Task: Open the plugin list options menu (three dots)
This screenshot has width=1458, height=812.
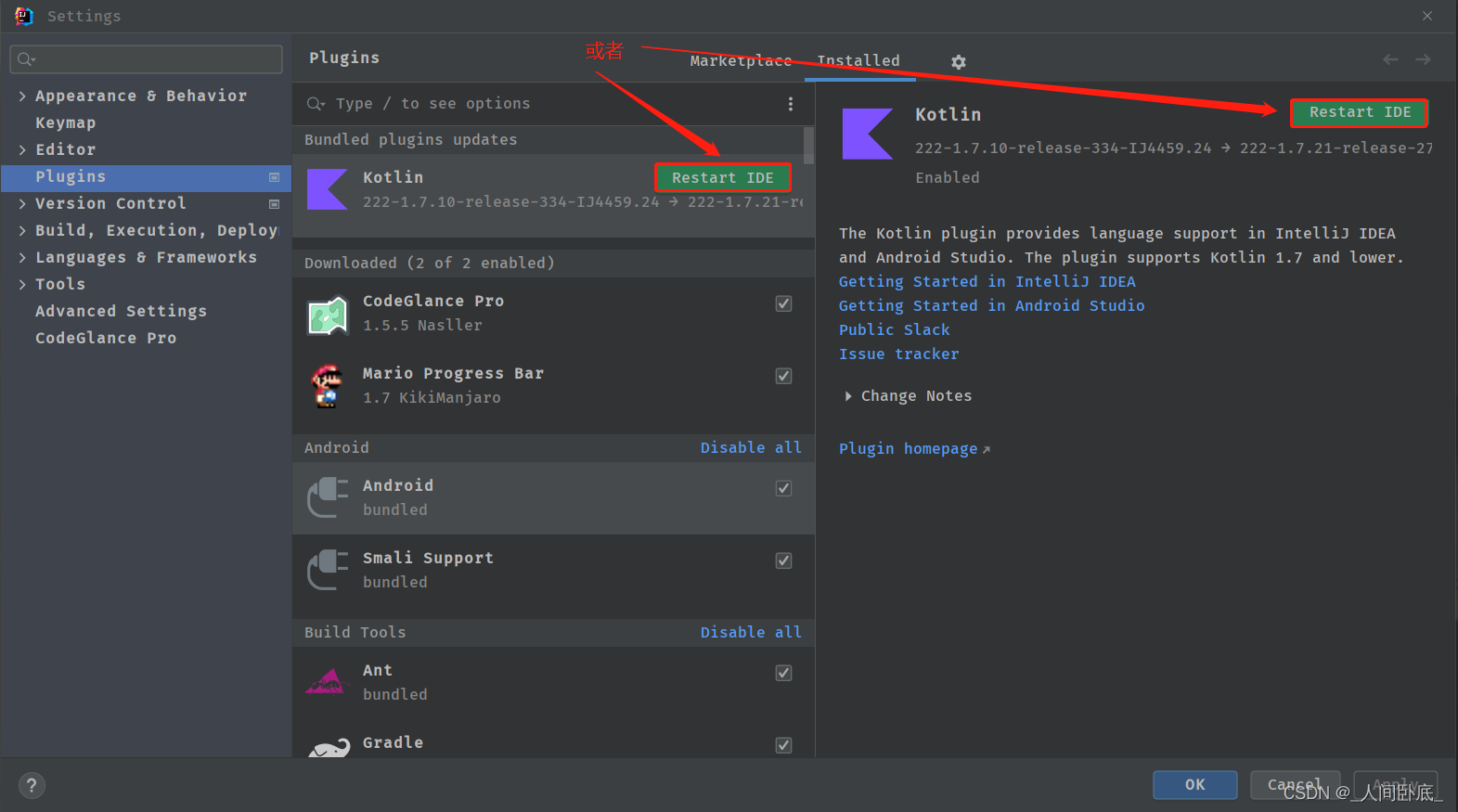Action: (x=791, y=104)
